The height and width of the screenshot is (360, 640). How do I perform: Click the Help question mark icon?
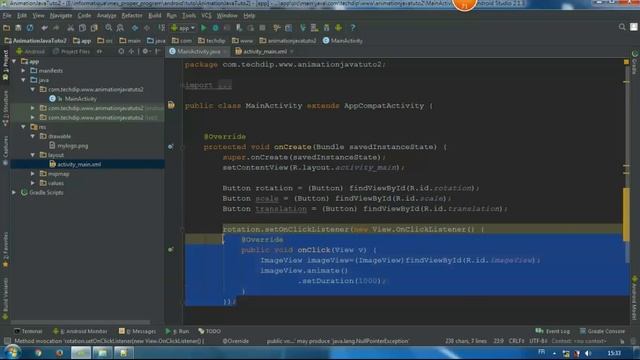tap(353, 28)
